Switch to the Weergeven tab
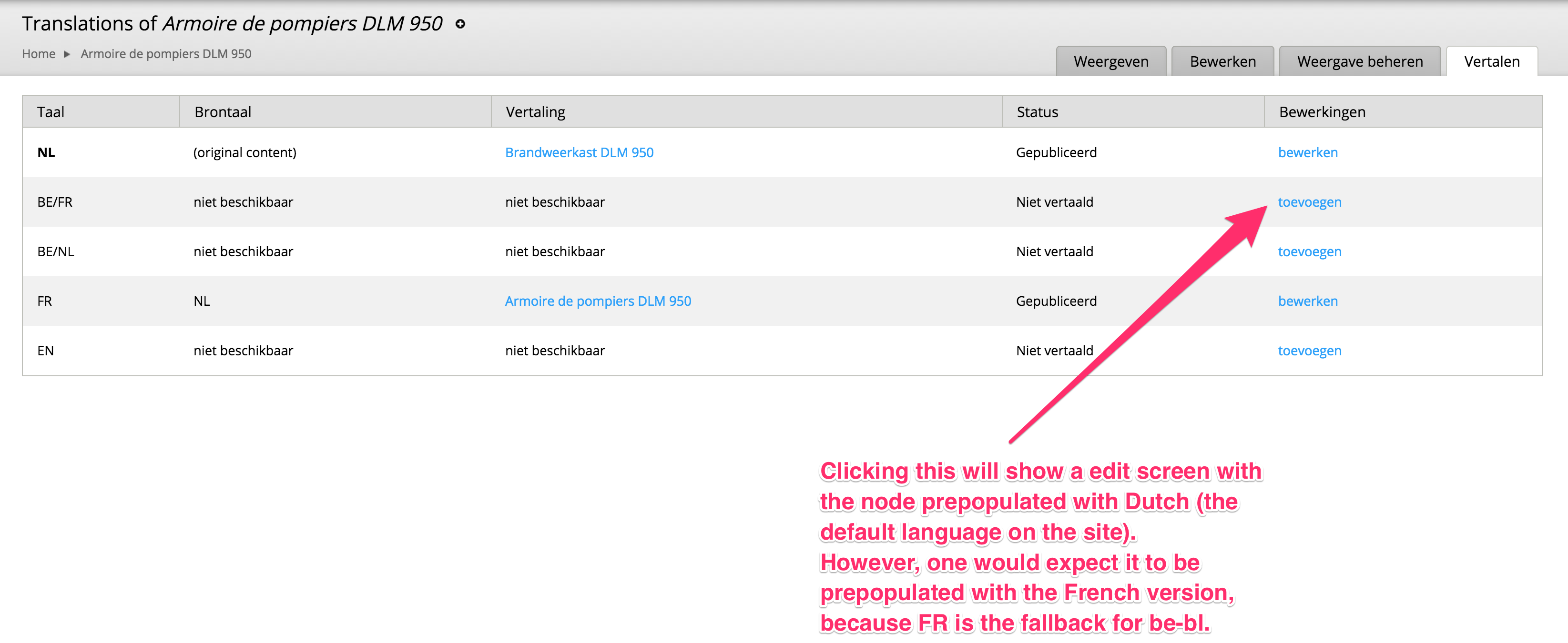Screen dimensions: 1568x643 pos(1110,61)
